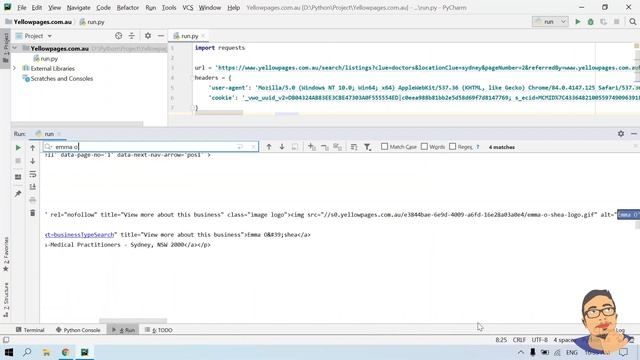
Task: Open Windows taskbar search
Action: [27, 352]
